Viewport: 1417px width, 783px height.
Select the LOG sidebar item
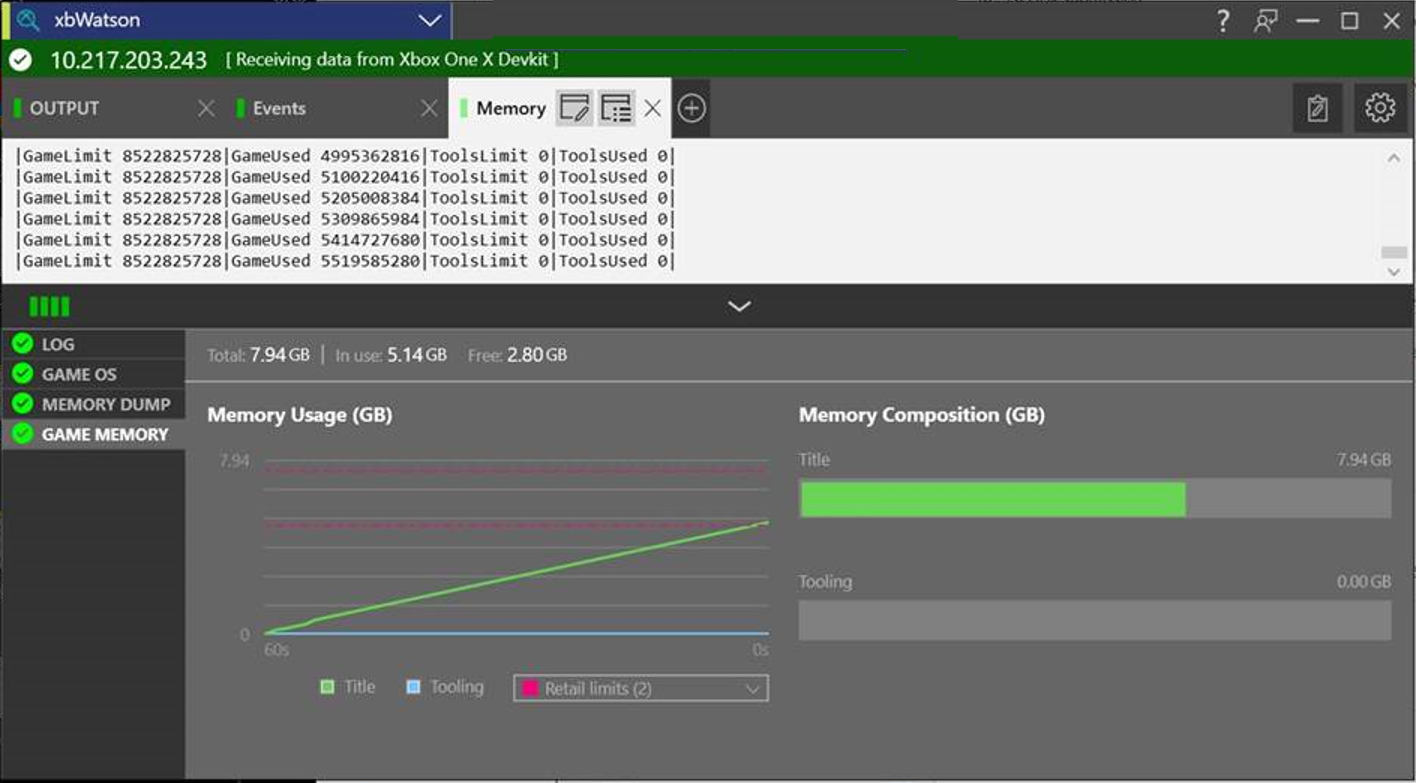93,344
